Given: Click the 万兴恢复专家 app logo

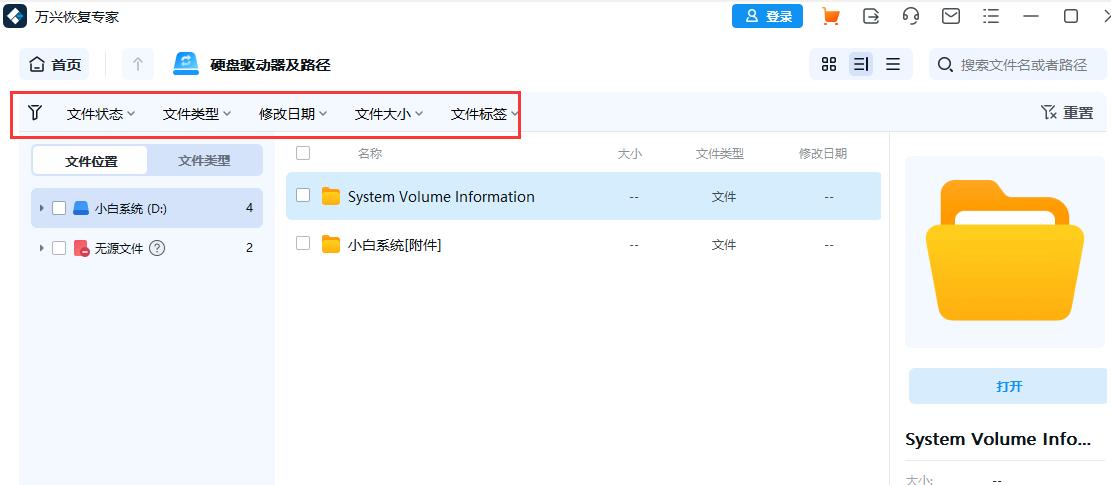Looking at the screenshot, I should [x=15, y=16].
